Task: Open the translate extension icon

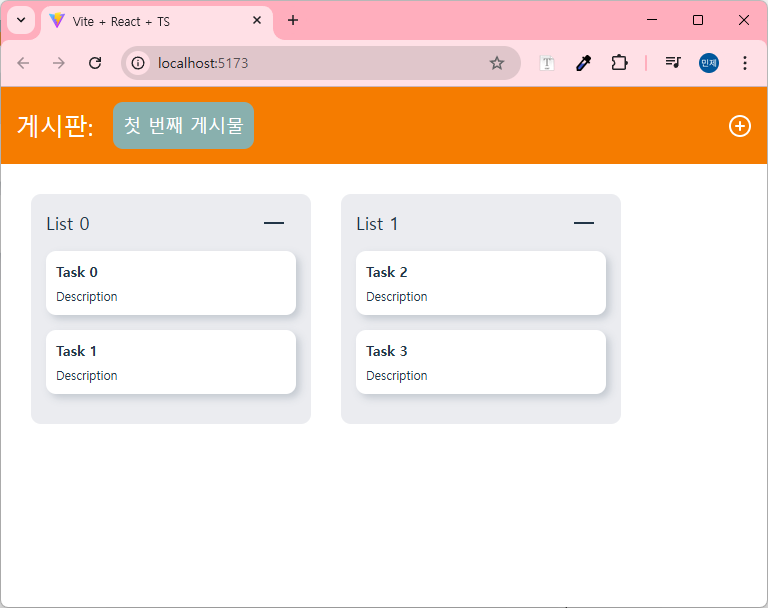Action: click(x=547, y=63)
